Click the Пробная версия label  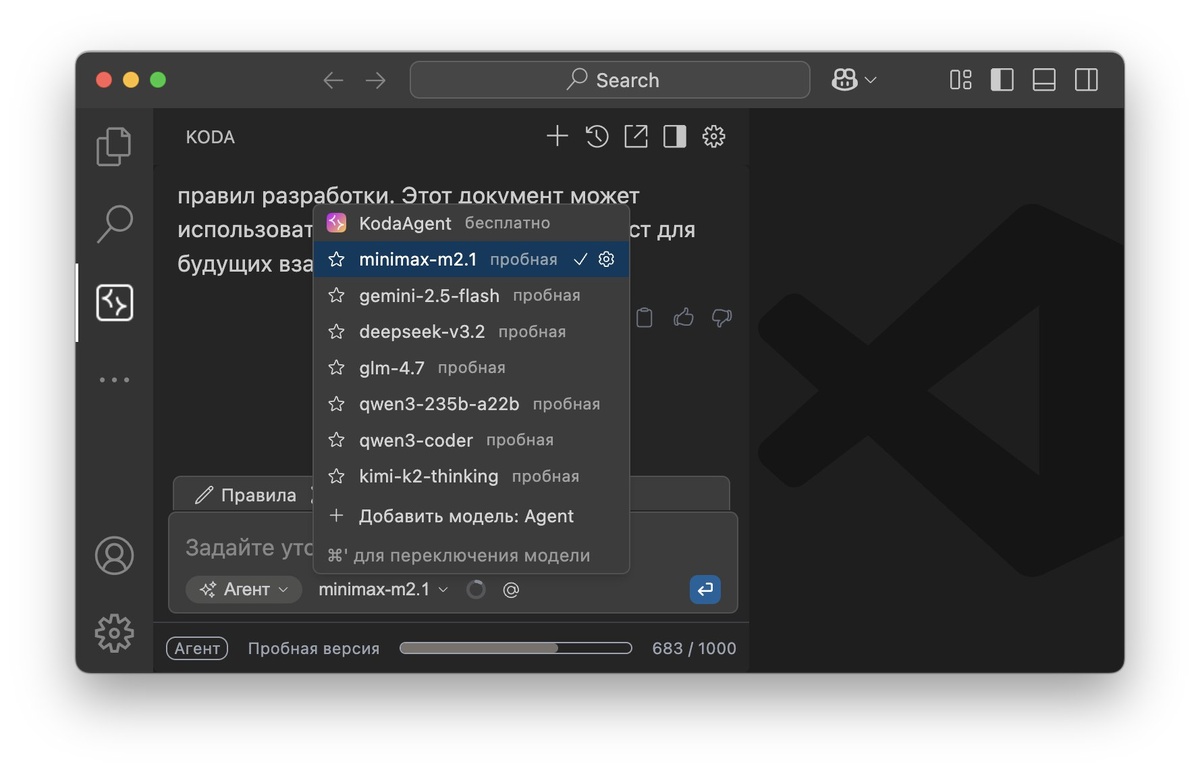tap(314, 648)
